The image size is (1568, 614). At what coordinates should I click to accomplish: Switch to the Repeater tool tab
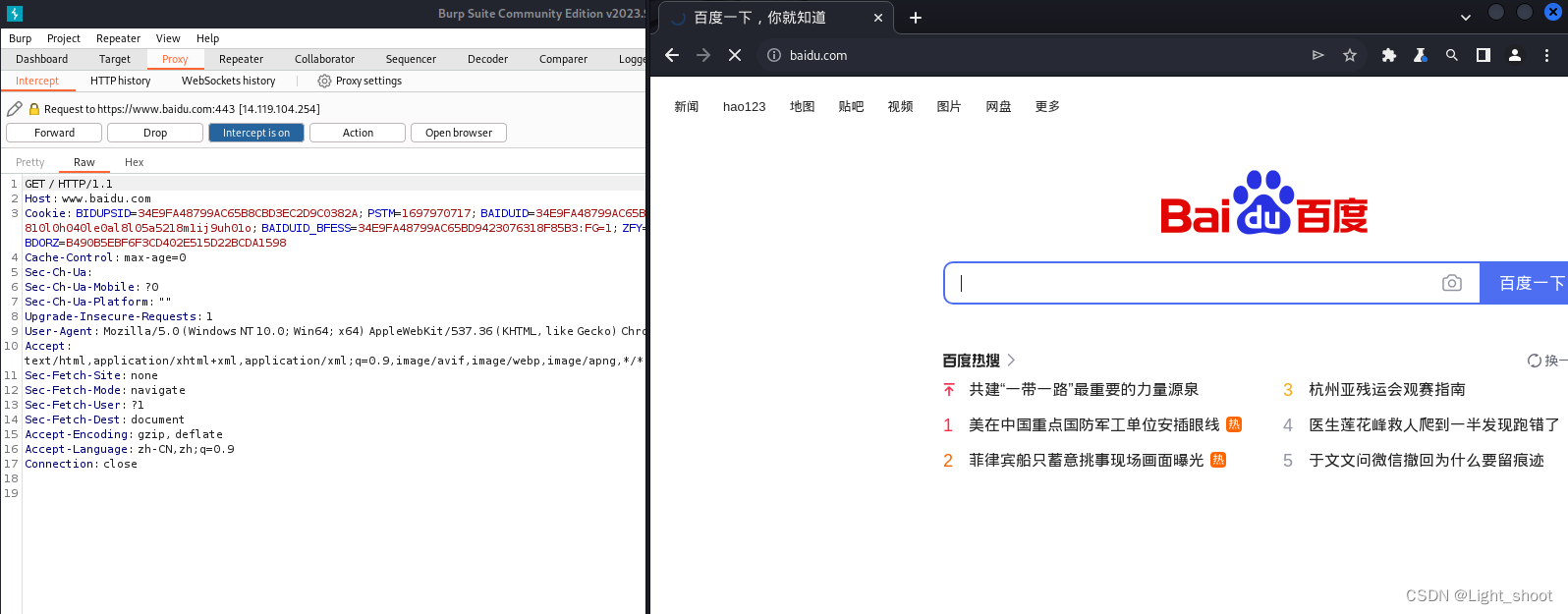coord(242,59)
